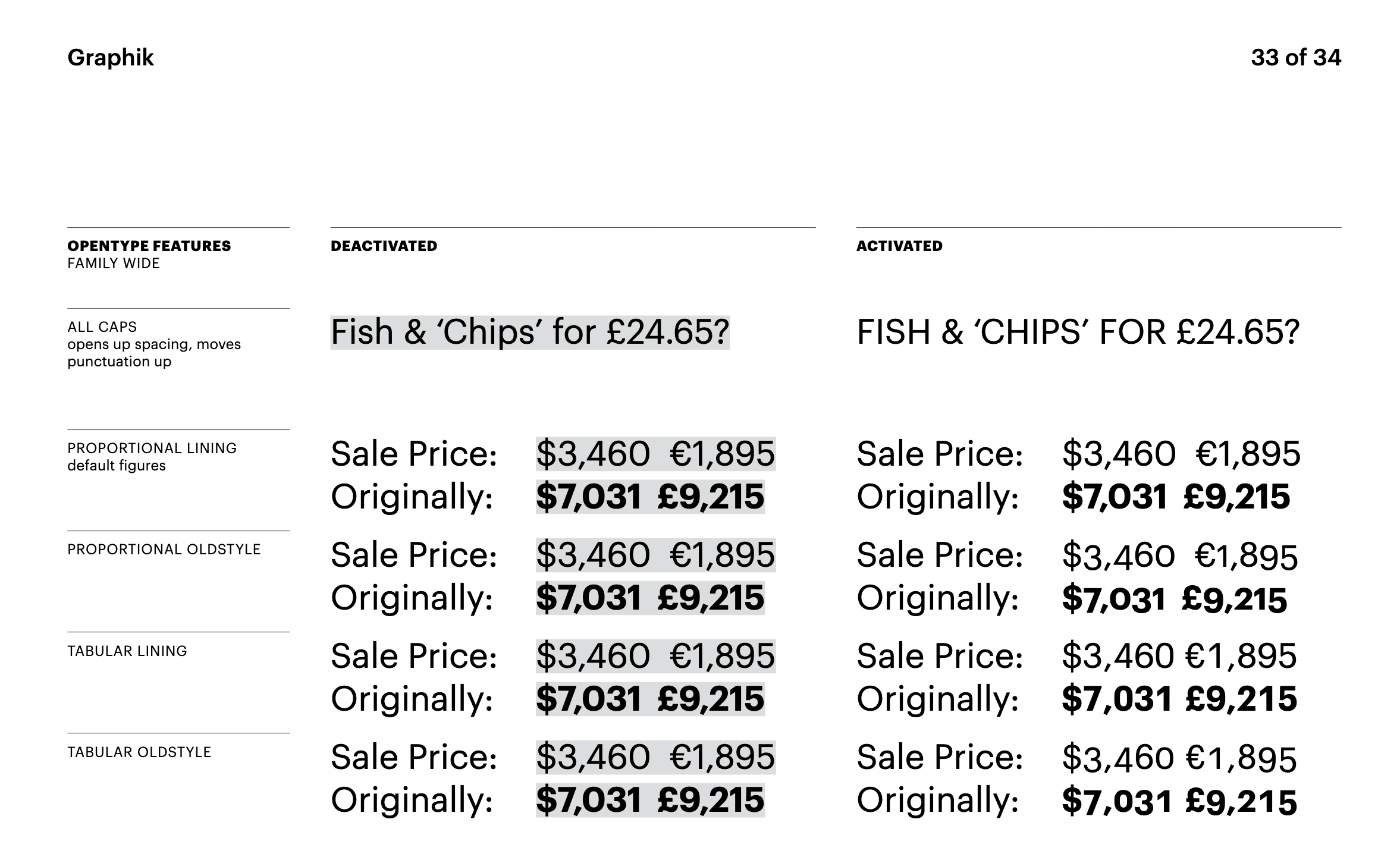Screen dimensions: 1400x860
Task: Click bold $7,031 £9,215 in activated tabular oldstyle row
Action: (x=1179, y=801)
